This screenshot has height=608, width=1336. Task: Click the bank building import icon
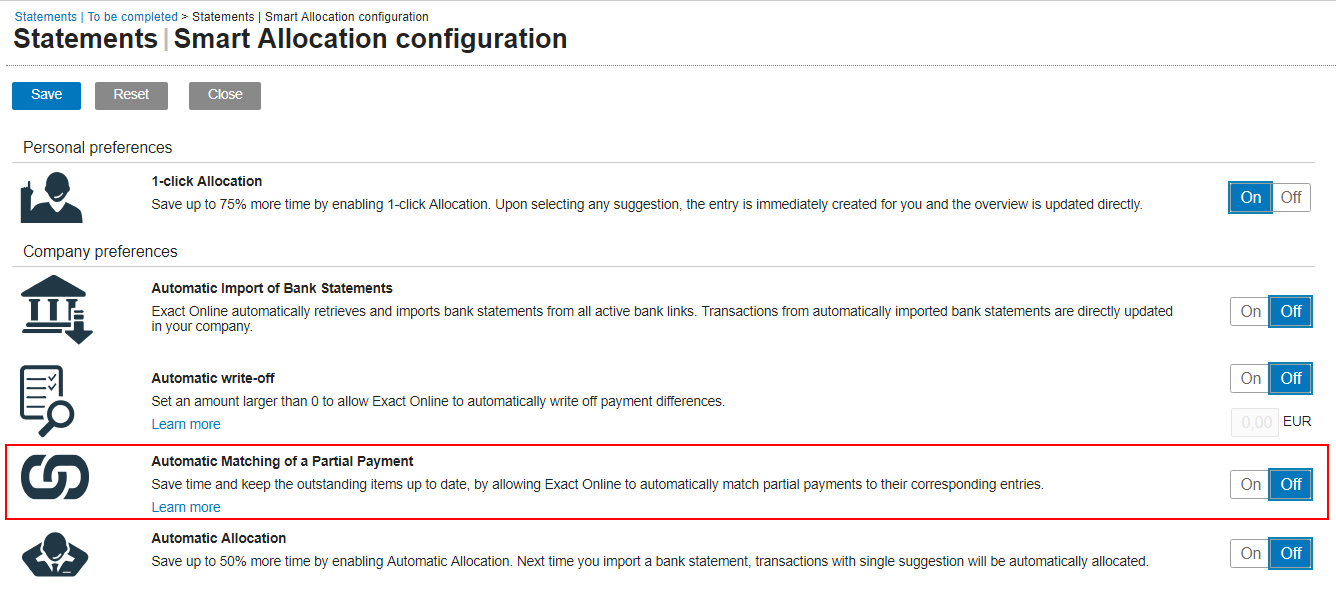[56, 309]
